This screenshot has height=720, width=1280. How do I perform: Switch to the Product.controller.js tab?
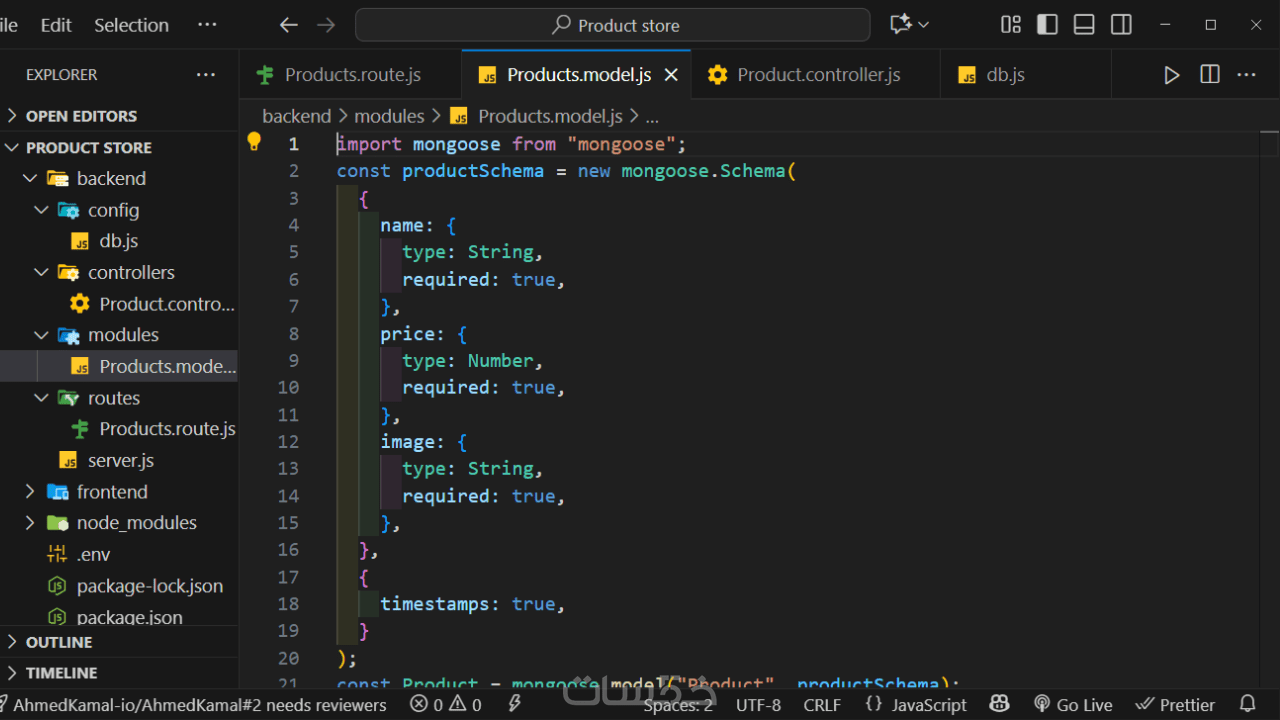818,75
